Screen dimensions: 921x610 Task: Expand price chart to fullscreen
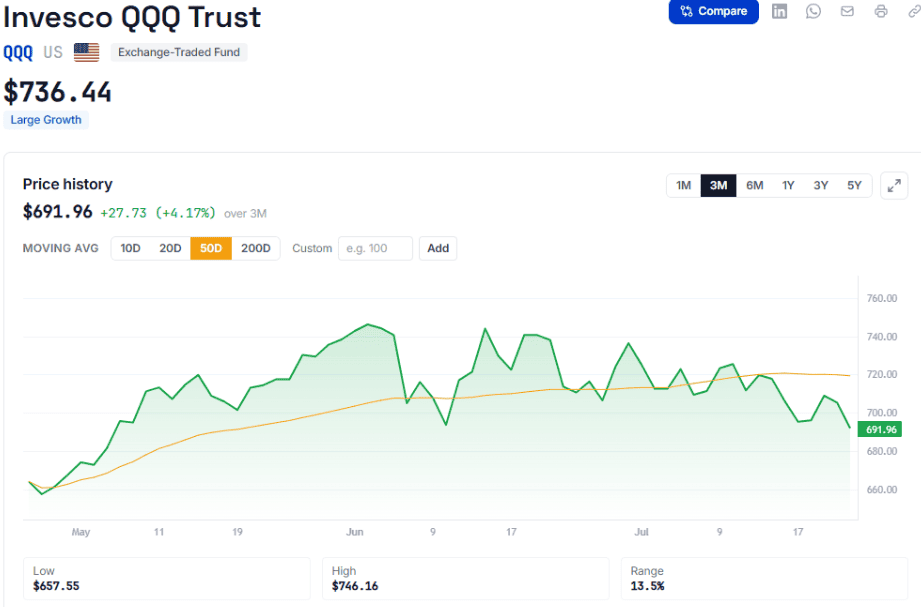894,186
